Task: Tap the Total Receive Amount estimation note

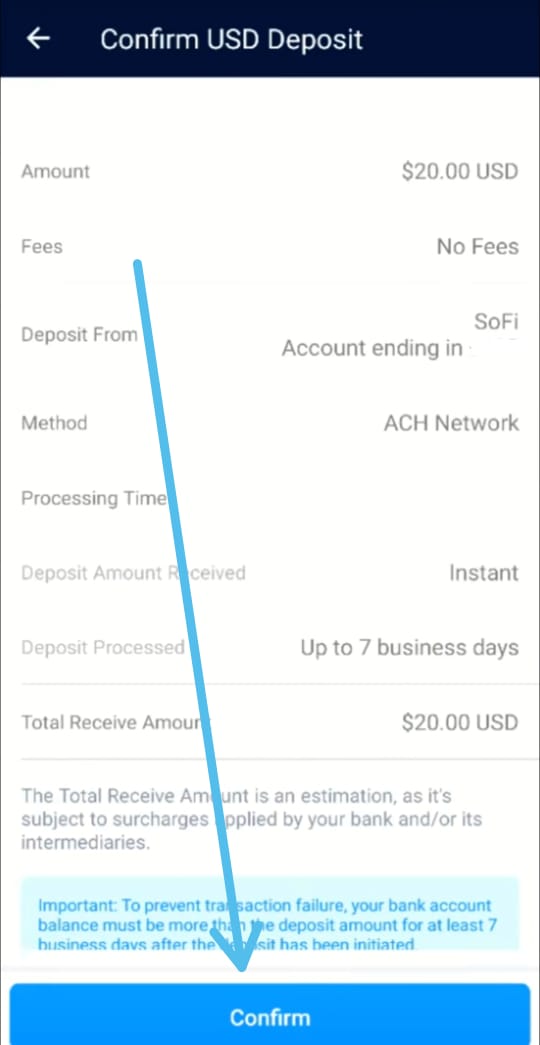Action: click(252, 819)
